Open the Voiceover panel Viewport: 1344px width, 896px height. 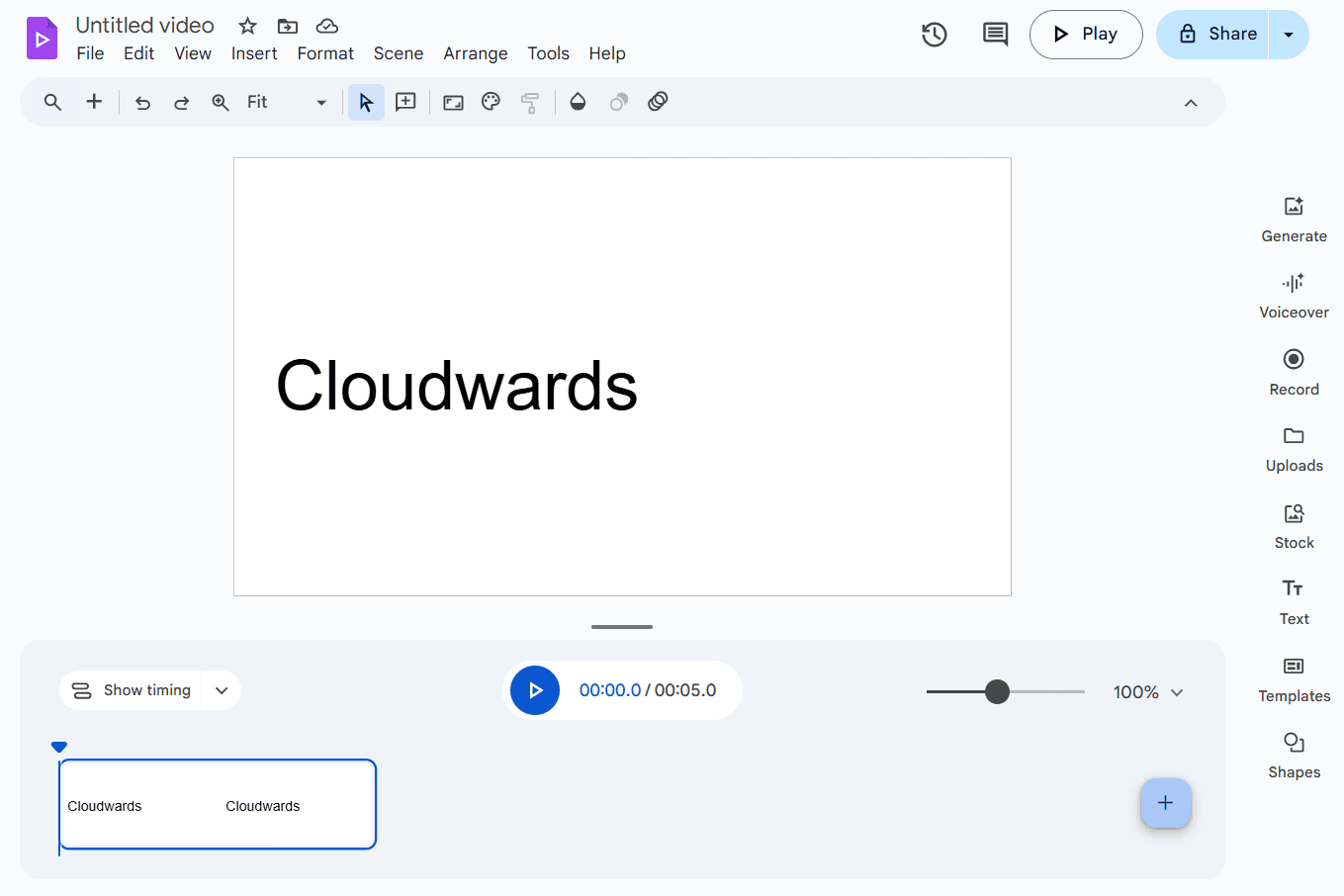(1294, 296)
